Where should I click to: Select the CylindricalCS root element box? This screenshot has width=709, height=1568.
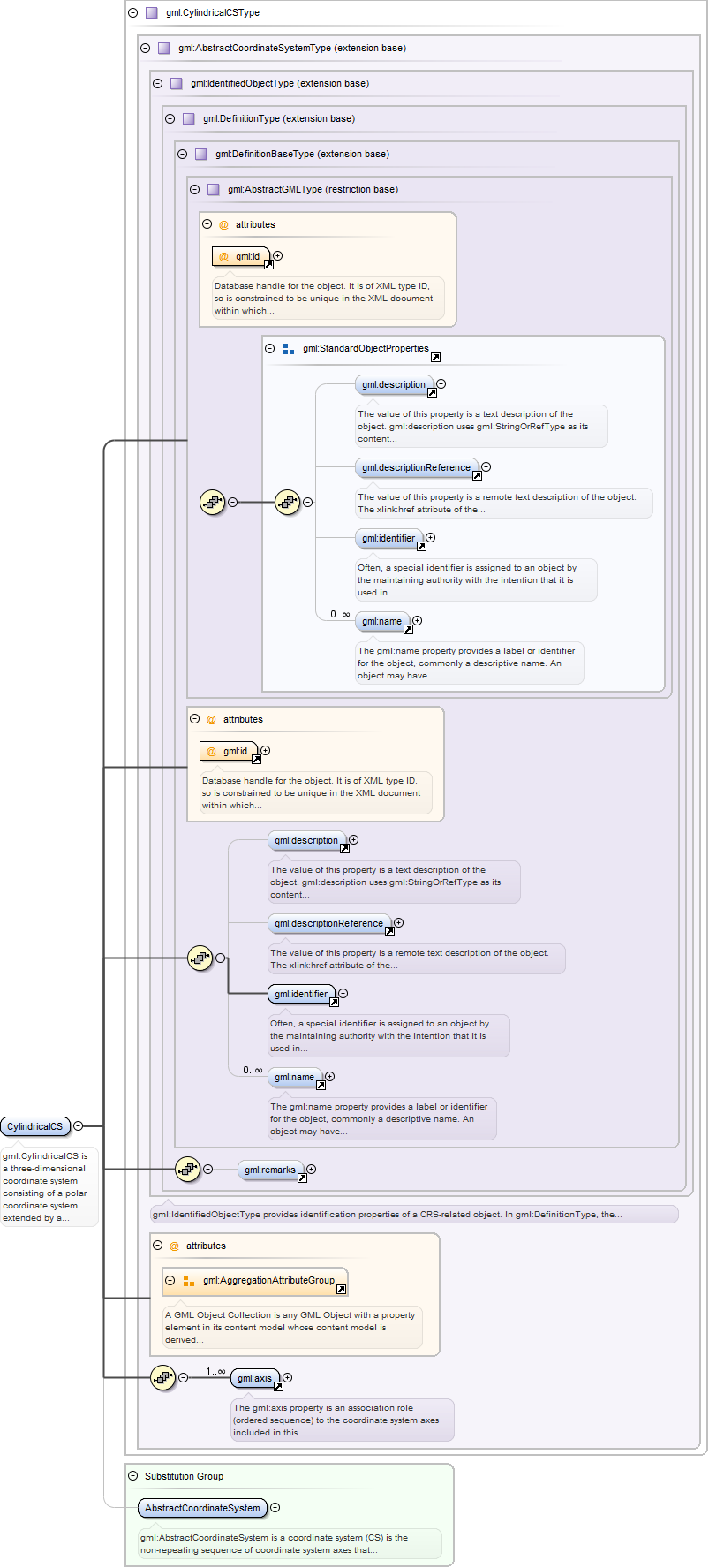(35, 1126)
